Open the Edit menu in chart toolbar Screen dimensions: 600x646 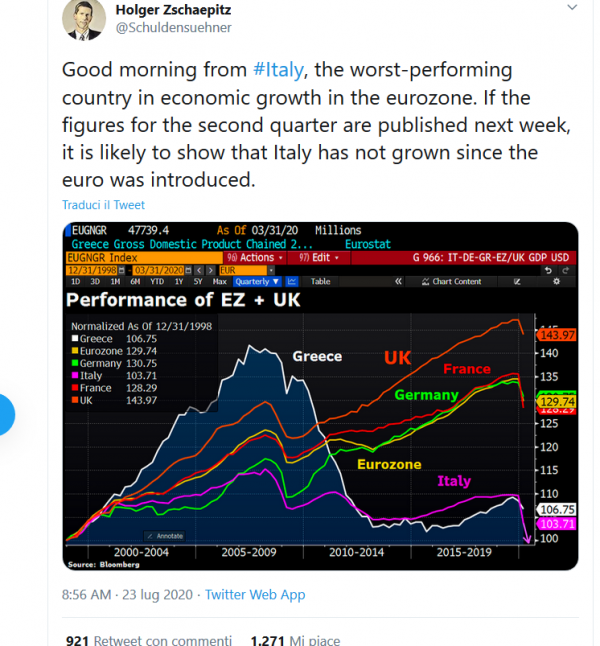319,257
